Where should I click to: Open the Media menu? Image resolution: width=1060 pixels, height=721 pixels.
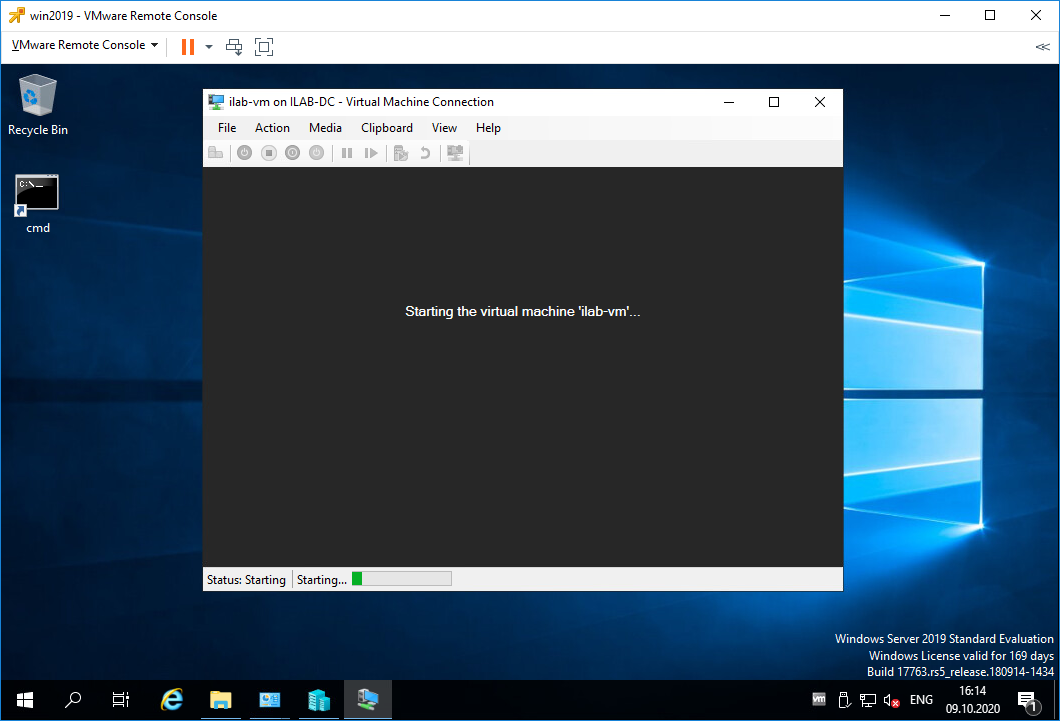325,128
